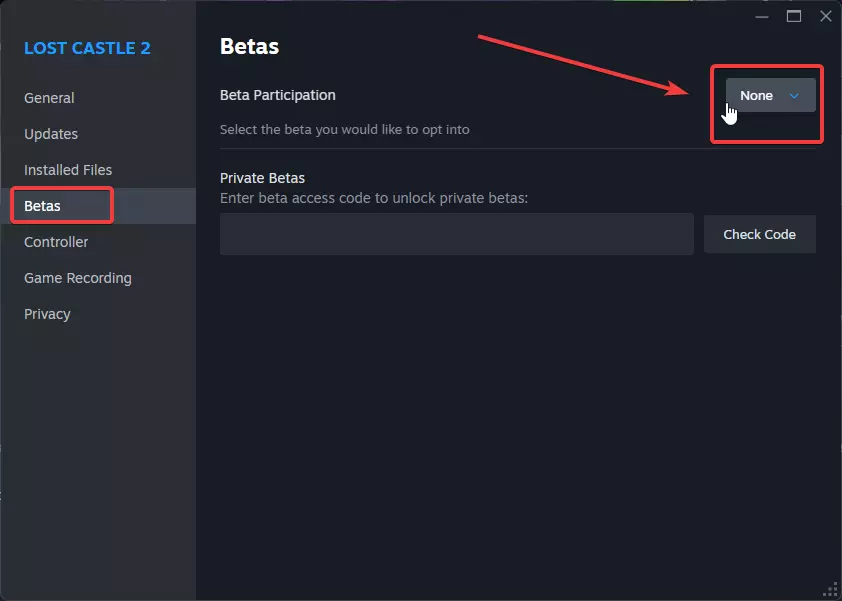Open the General settings tab

[49, 98]
